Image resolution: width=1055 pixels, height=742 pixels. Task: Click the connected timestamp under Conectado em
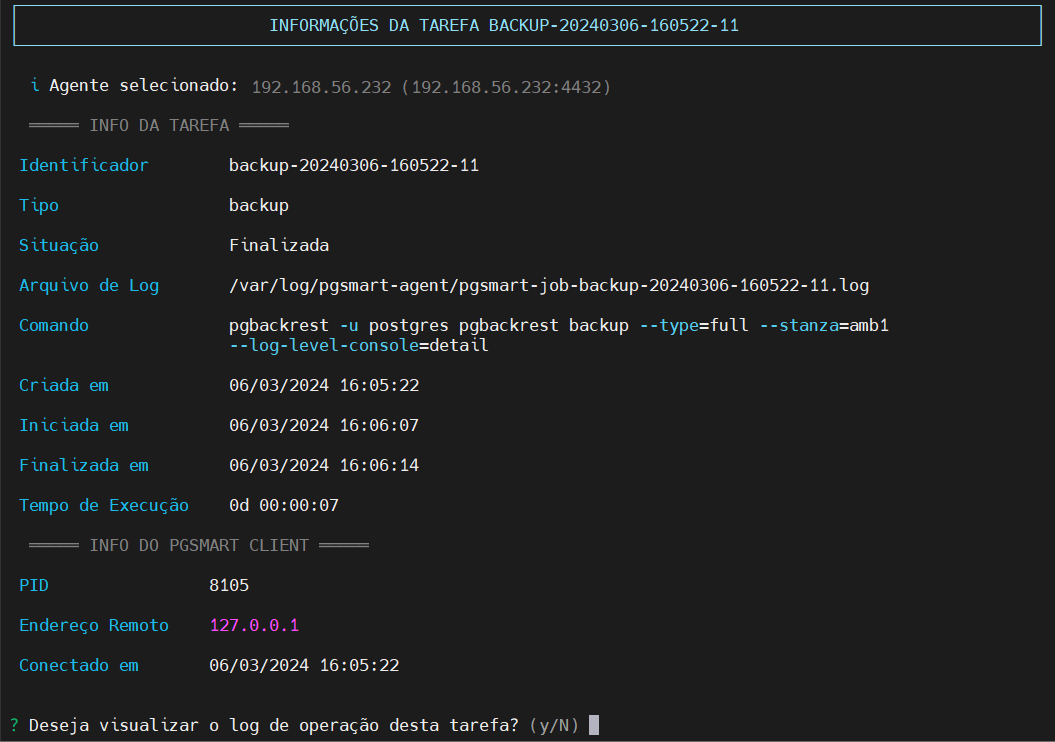[304, 666]
